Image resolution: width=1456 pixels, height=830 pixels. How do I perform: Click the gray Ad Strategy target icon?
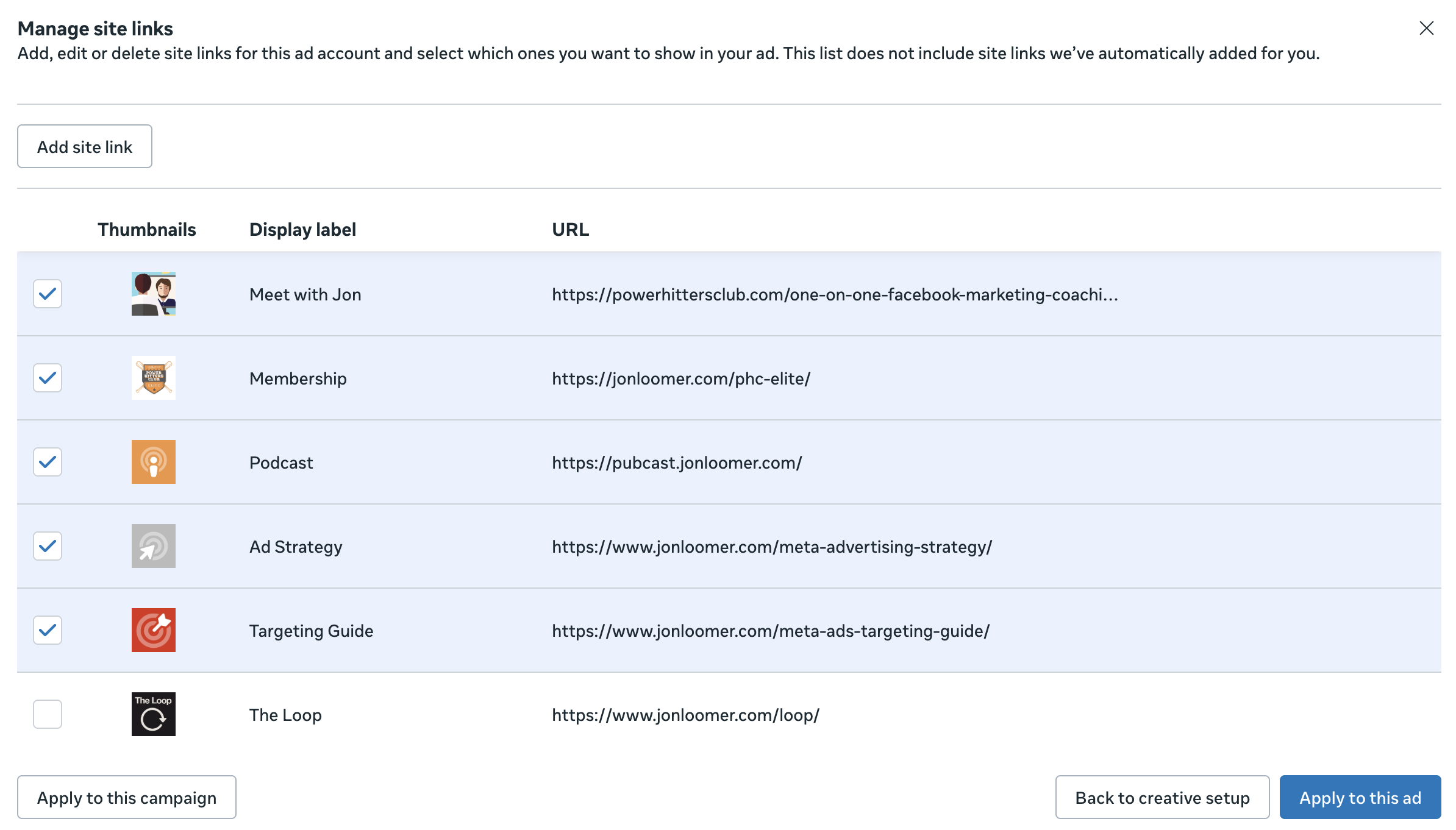coord(153,546)
